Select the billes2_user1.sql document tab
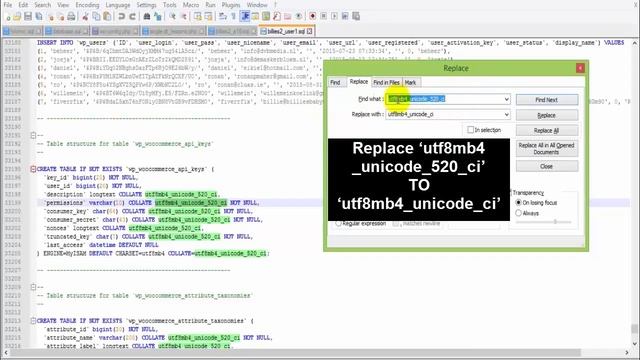Image resolution: width=640 pixels, height=360 pixels. click(x=286, y=31)
